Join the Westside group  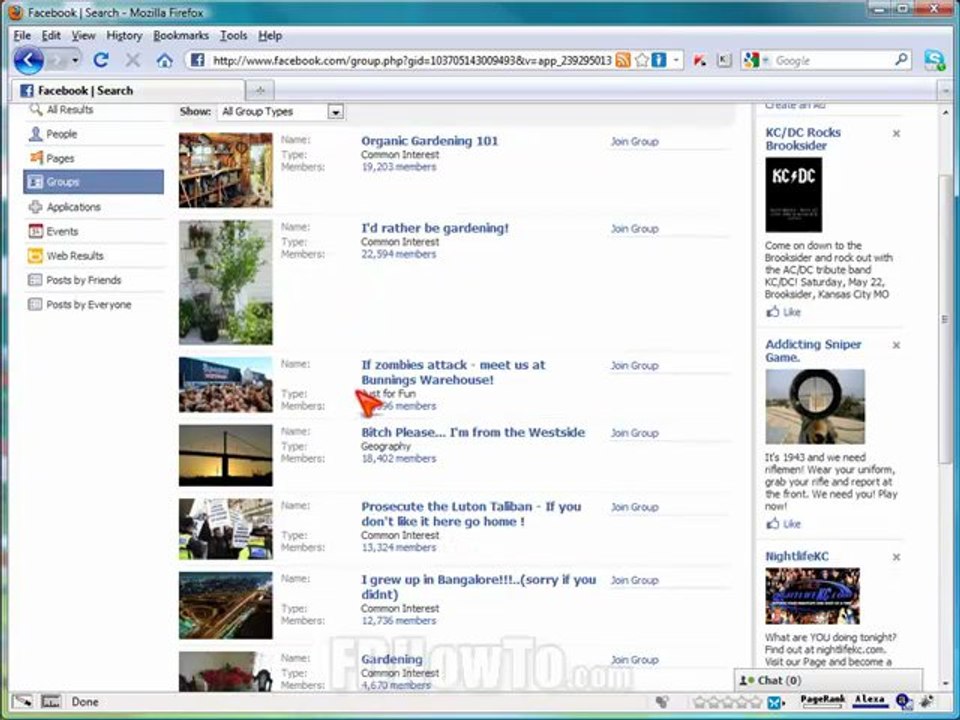click(634, 433)
